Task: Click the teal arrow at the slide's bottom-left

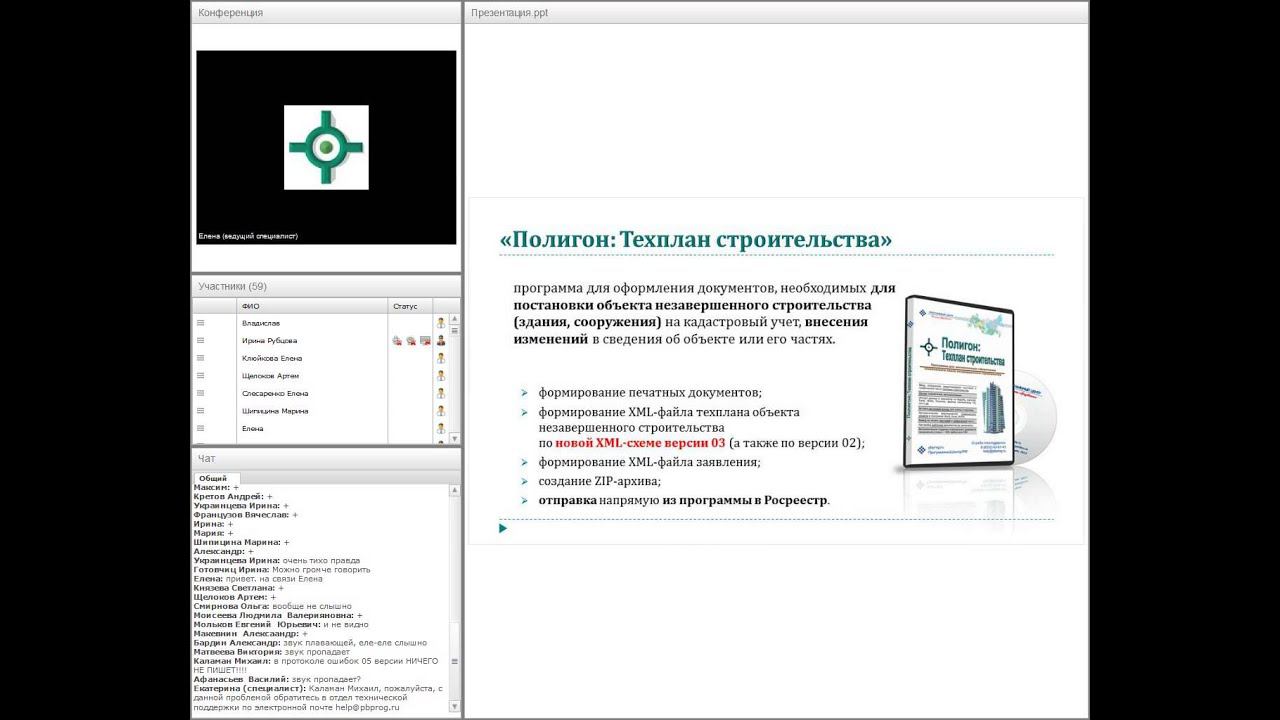Action: [503, 528]
